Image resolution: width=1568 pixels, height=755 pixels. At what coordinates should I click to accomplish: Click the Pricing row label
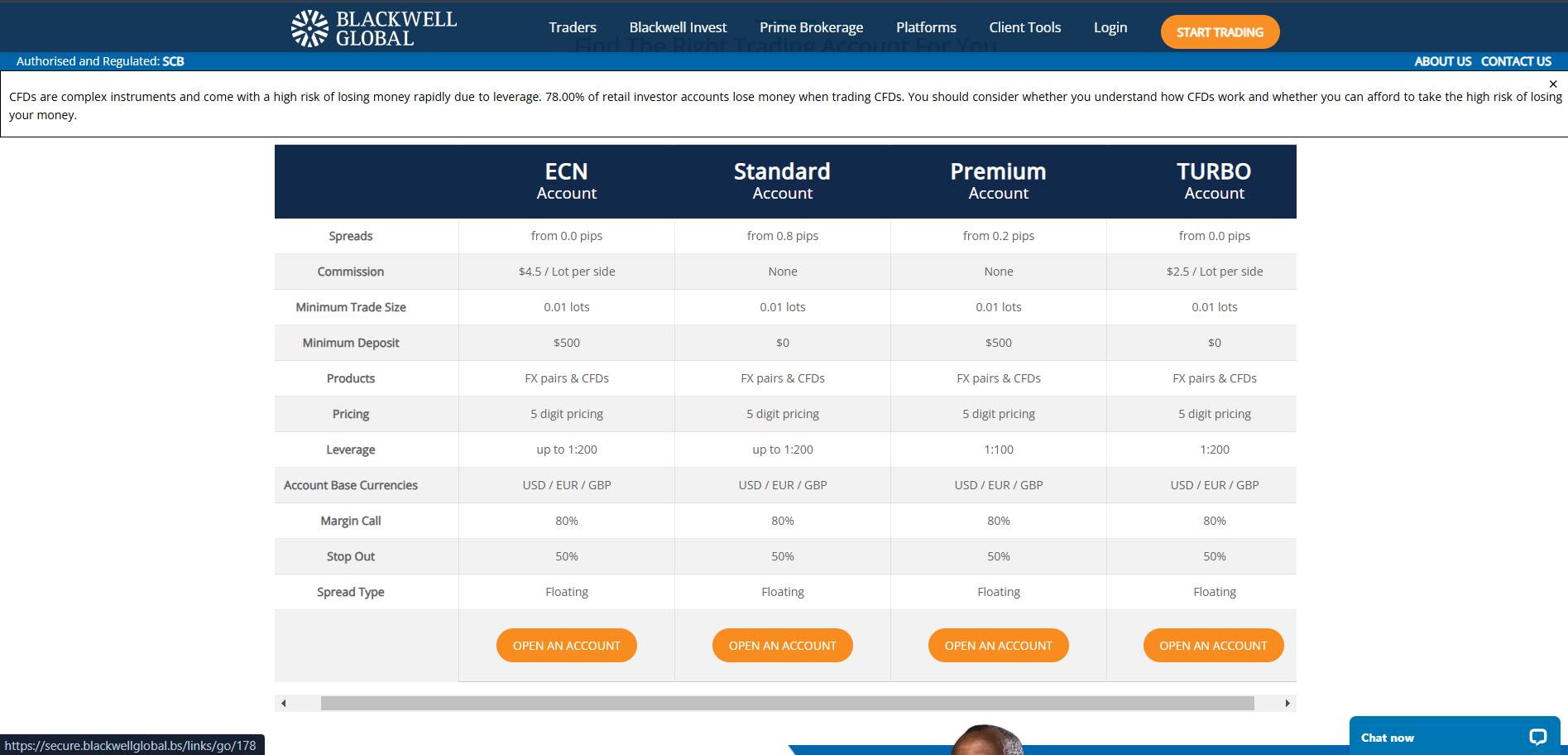(x=351, y=414)
